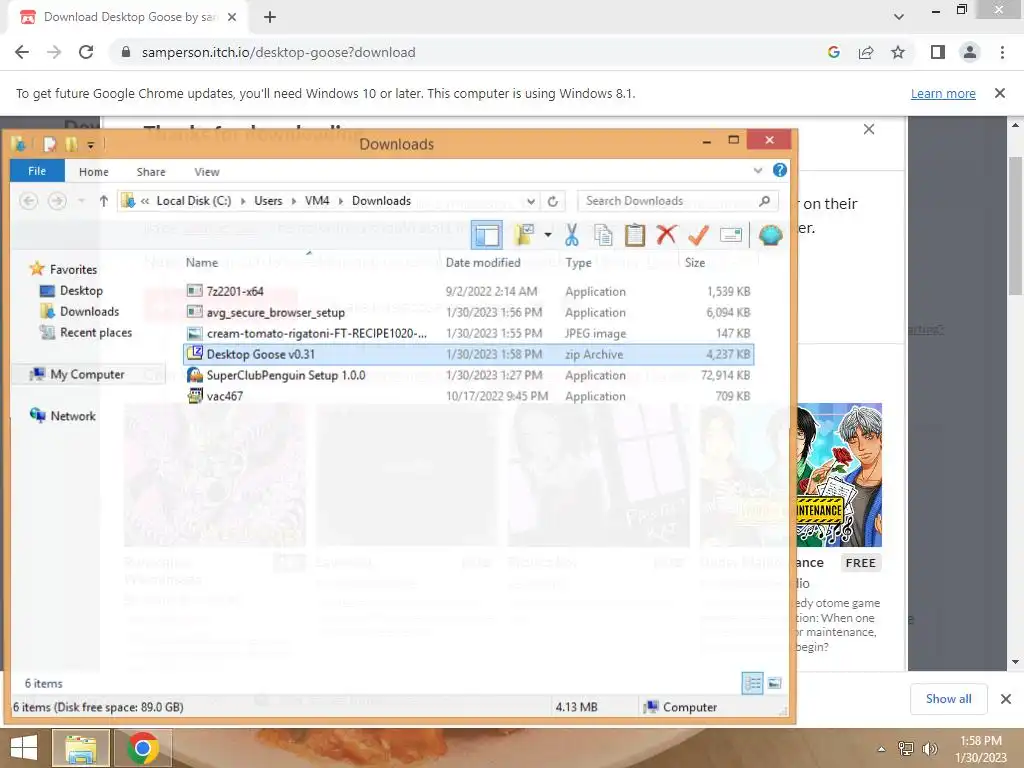Toggle the navigation pane layout button

point(487,235)
